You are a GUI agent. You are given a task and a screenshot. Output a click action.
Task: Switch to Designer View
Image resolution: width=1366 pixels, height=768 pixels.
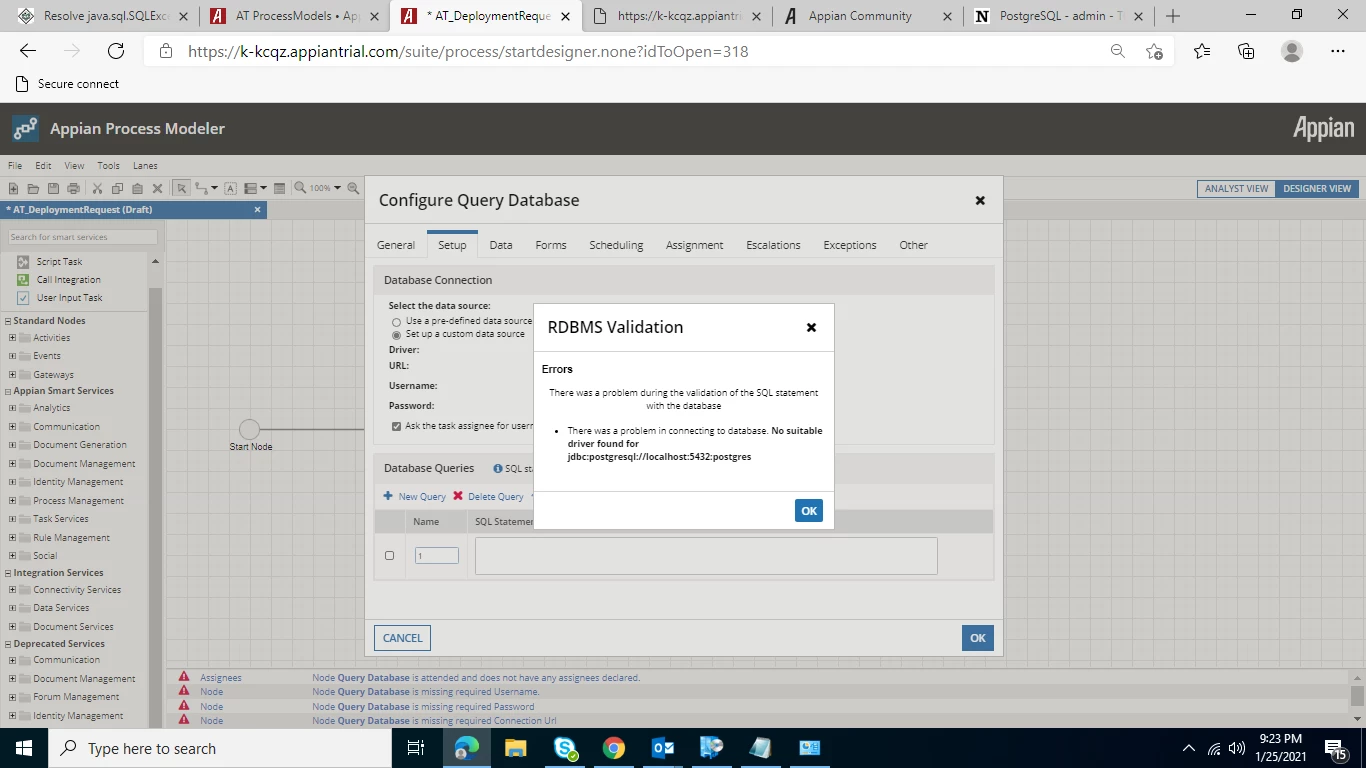click(1317, 188)
